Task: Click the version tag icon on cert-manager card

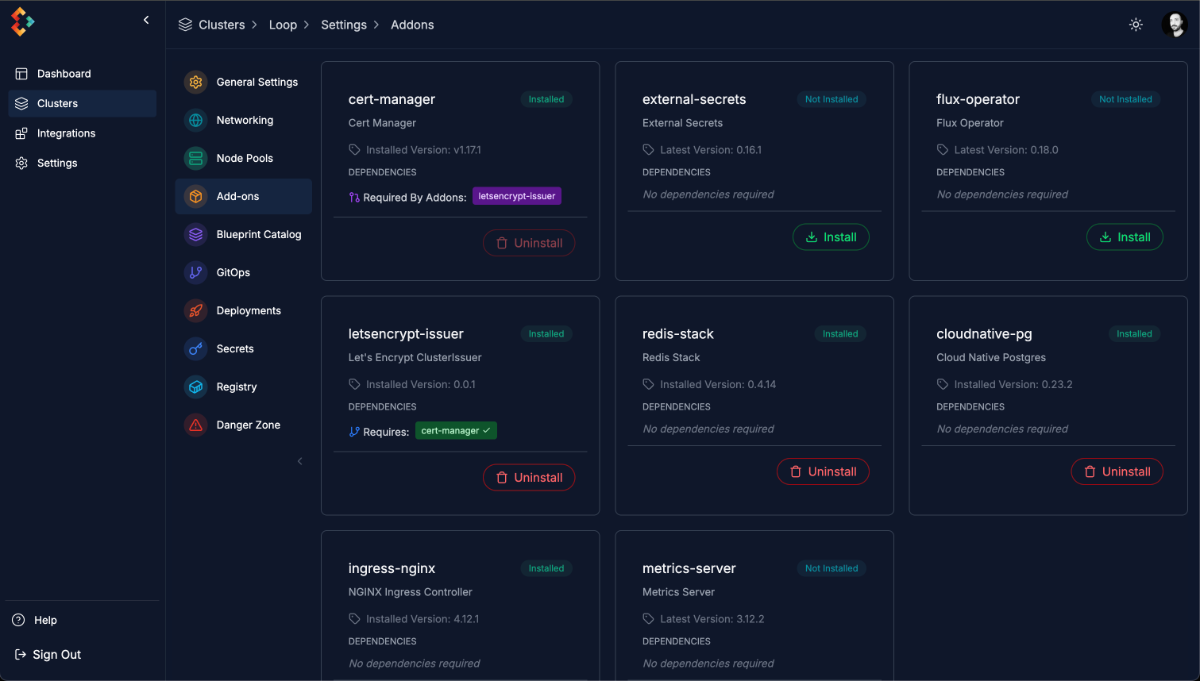Action: coord(354,150)
